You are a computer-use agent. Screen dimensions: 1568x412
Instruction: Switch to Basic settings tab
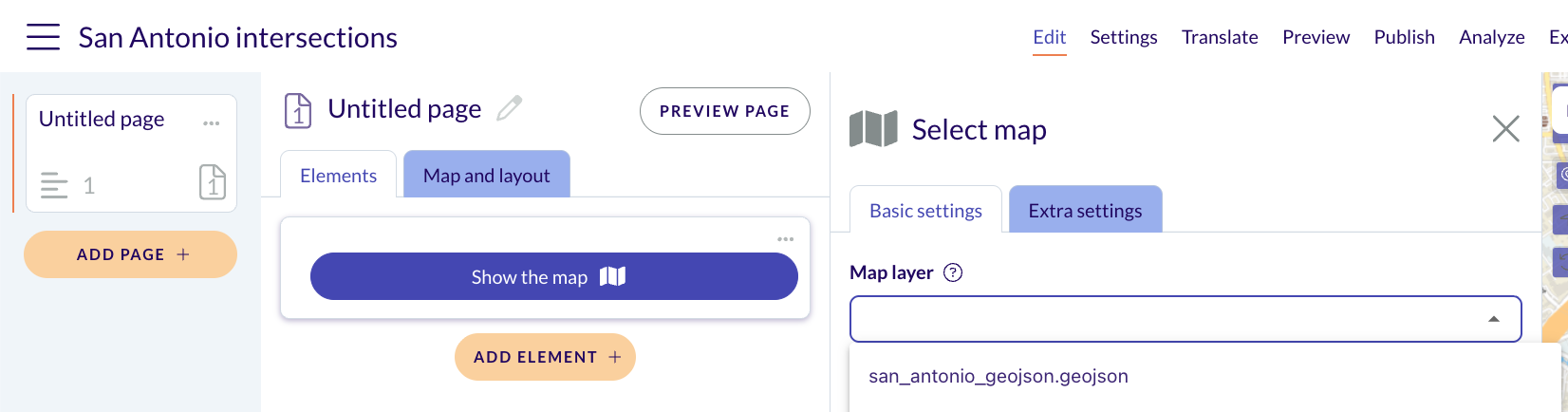tap(925, 210)
